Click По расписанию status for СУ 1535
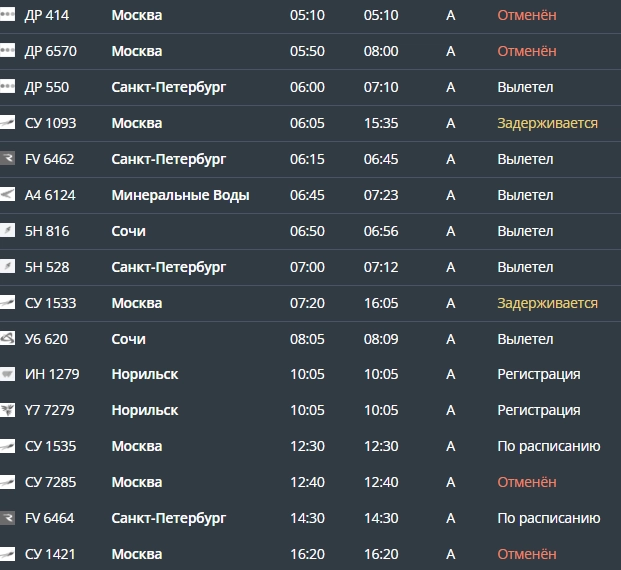621x570 pixels. pyautogui.click(x=549, y=446)
